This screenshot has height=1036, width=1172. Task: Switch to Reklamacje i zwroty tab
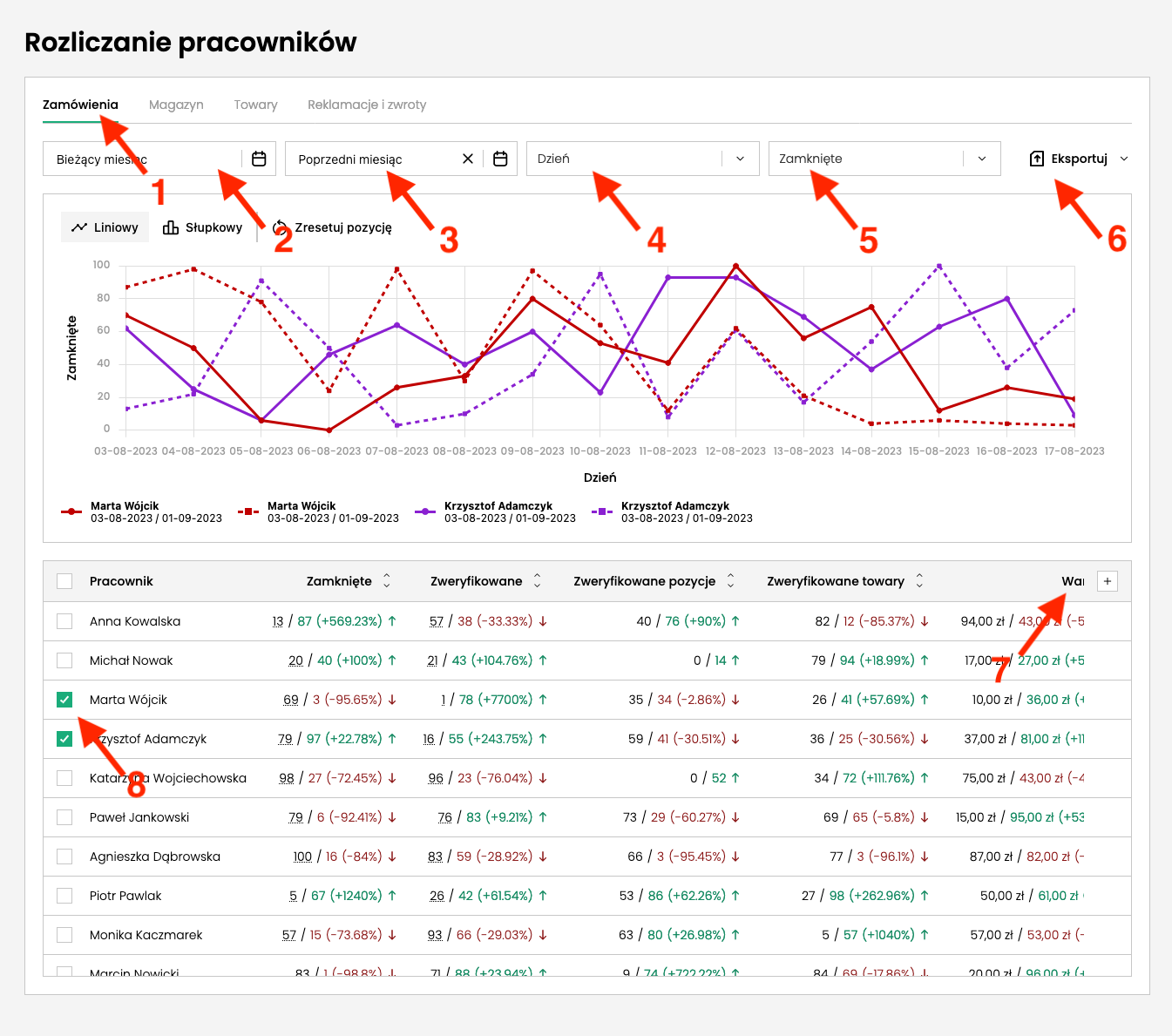pyautogui.click(x=367, y=105)
